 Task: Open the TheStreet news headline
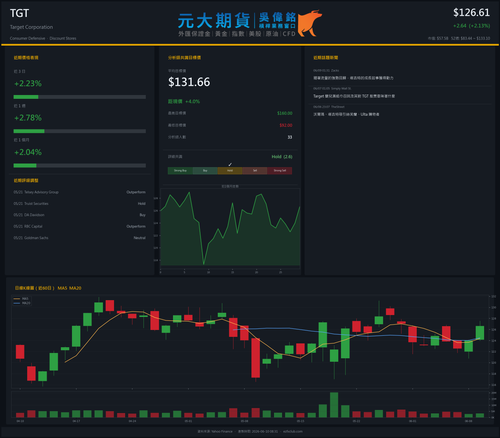pos(346,114)
